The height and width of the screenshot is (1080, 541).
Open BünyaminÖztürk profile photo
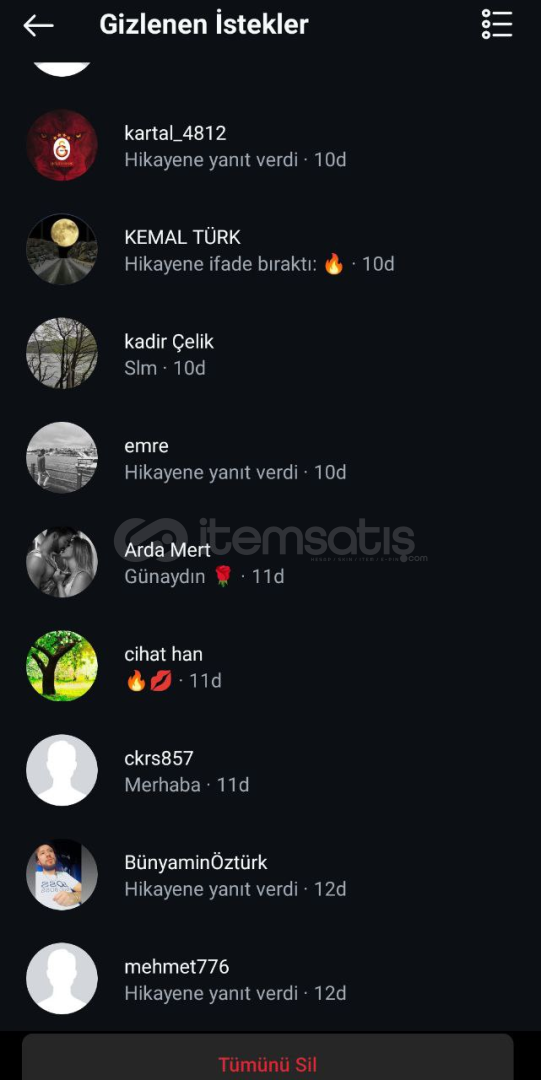coord(62,874)
